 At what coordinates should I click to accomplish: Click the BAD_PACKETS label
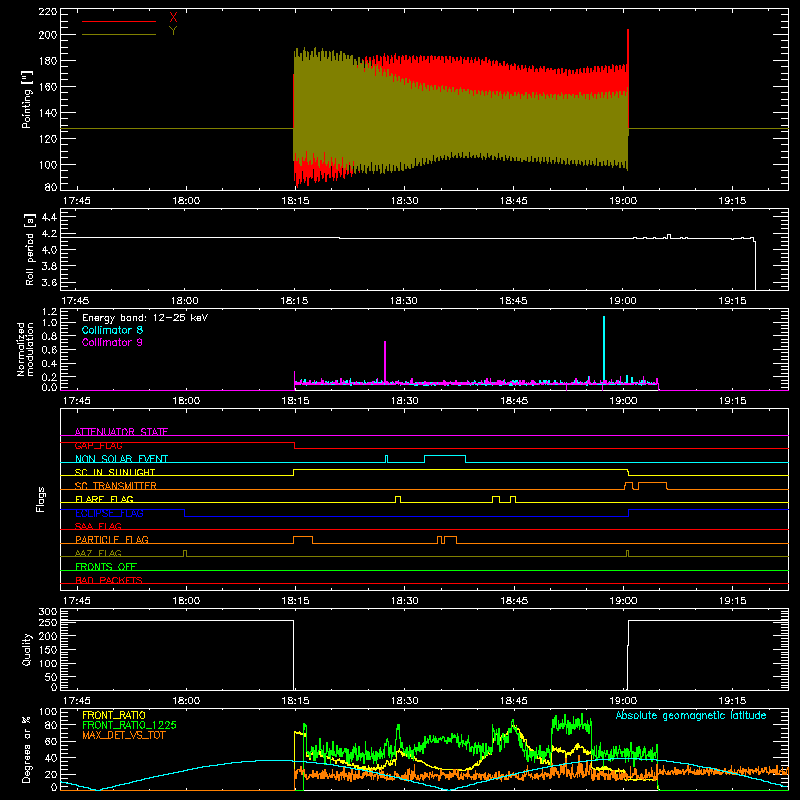click(109, 580)
